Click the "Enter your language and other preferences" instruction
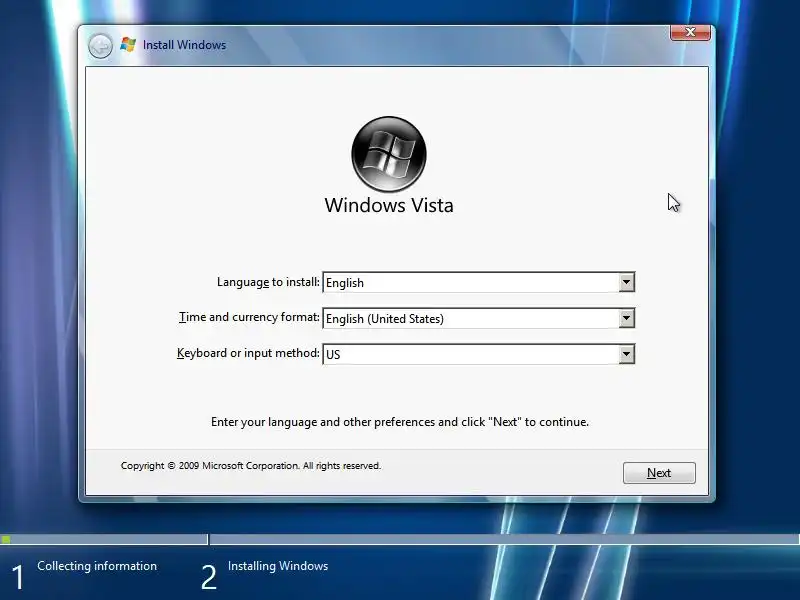Screen dimensions: 800x600 point(400,422)
